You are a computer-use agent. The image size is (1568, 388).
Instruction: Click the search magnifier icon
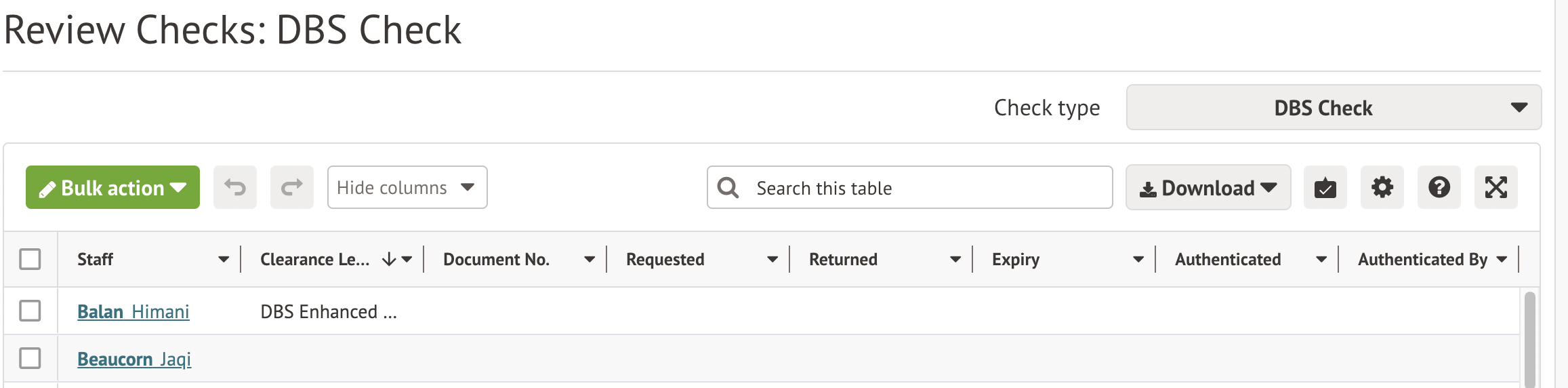click(728, 188)
